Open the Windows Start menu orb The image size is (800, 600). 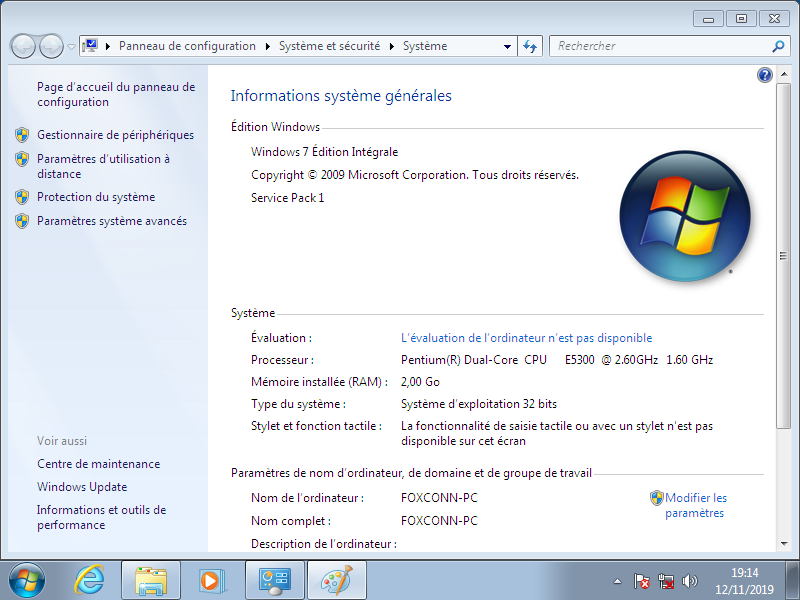(27, 580)
